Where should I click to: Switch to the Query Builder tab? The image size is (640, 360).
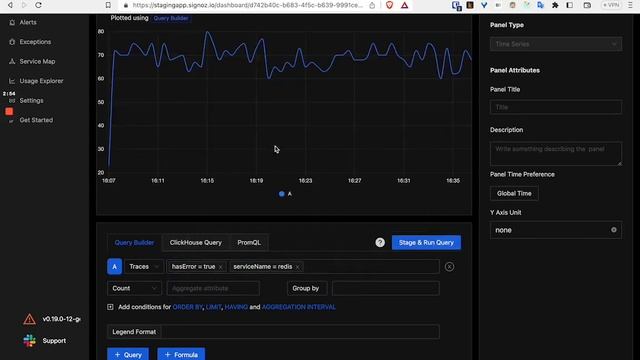[134, 242]
